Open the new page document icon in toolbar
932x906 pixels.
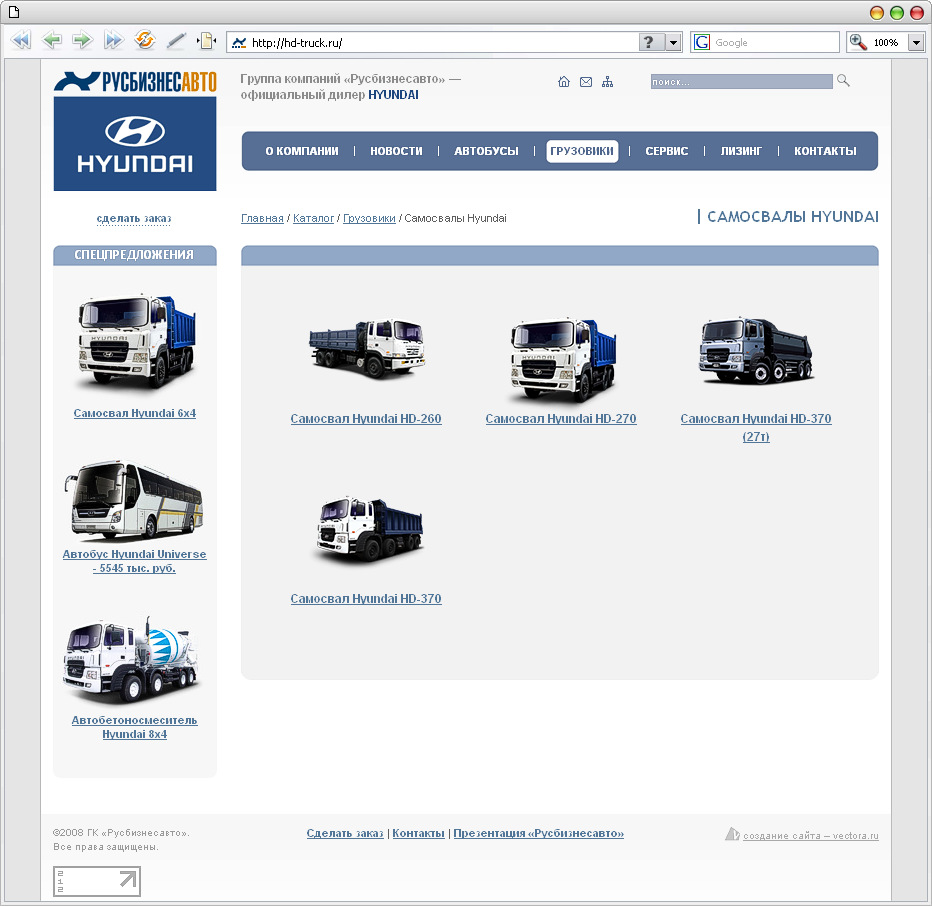pos(206,40)
